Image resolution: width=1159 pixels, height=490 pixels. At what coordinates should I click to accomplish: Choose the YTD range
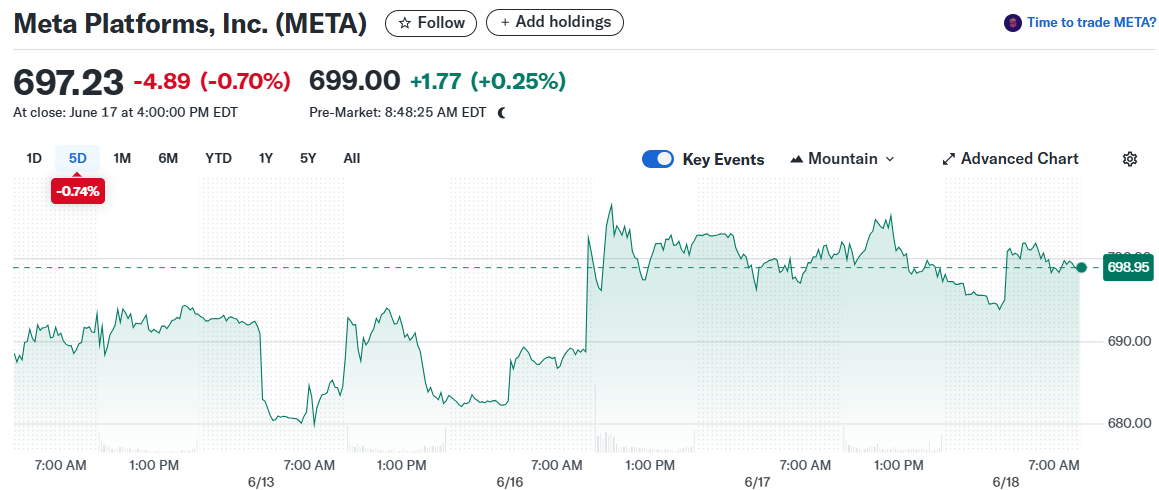[218, 158]
